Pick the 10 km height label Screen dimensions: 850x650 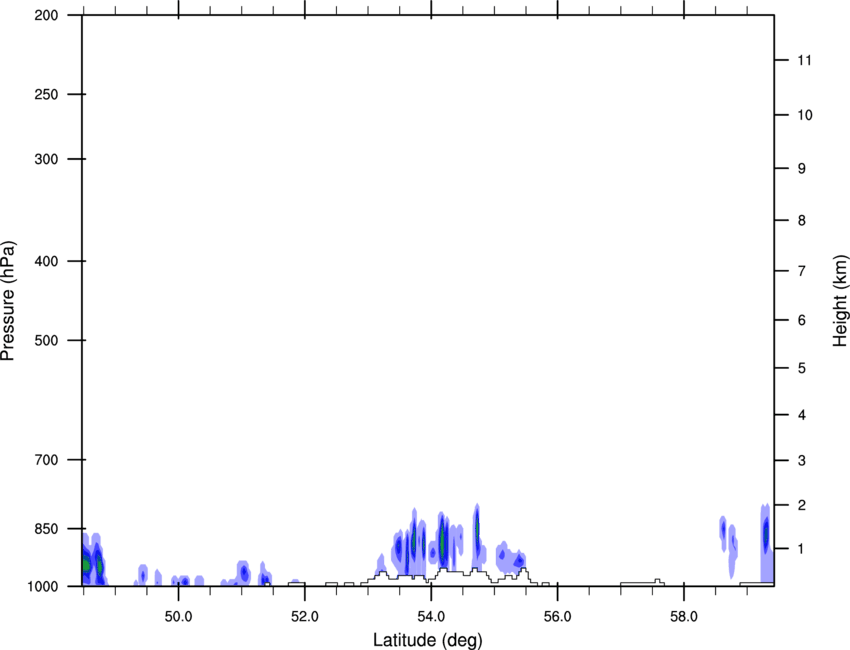click(x=804, y=115)
